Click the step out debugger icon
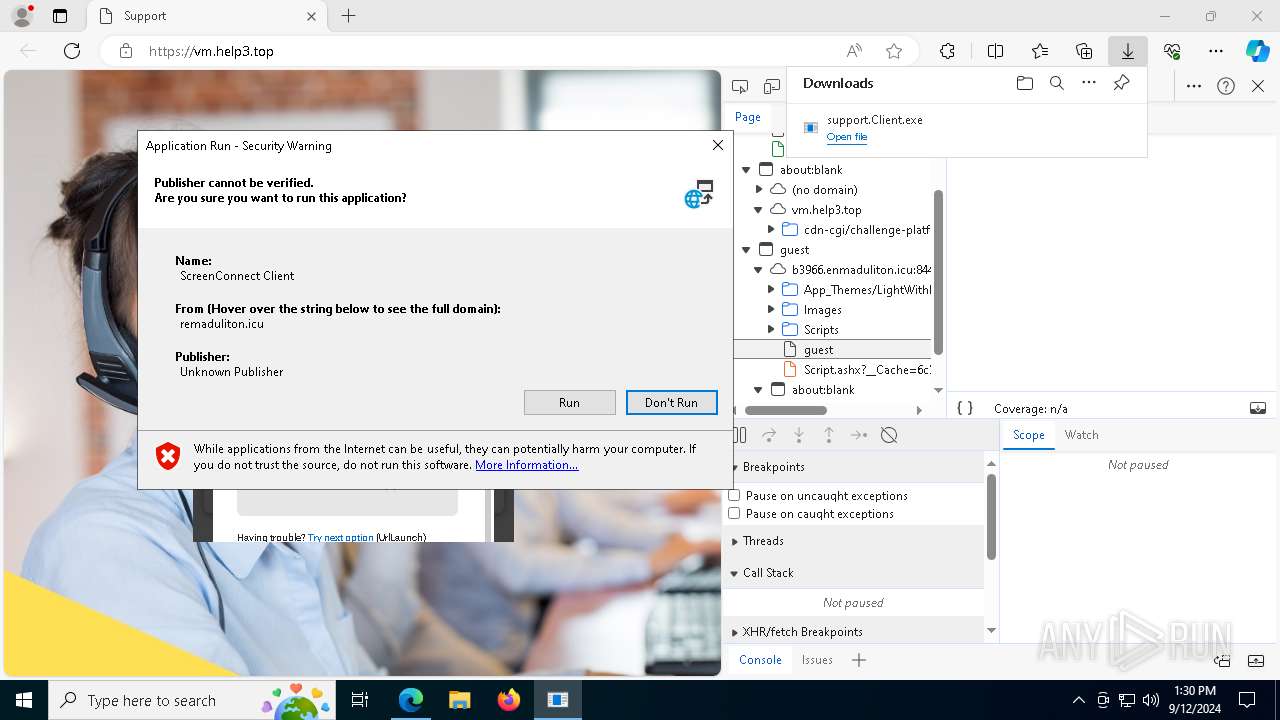This screenshot has height=720, width=1280. pos(829,435)
